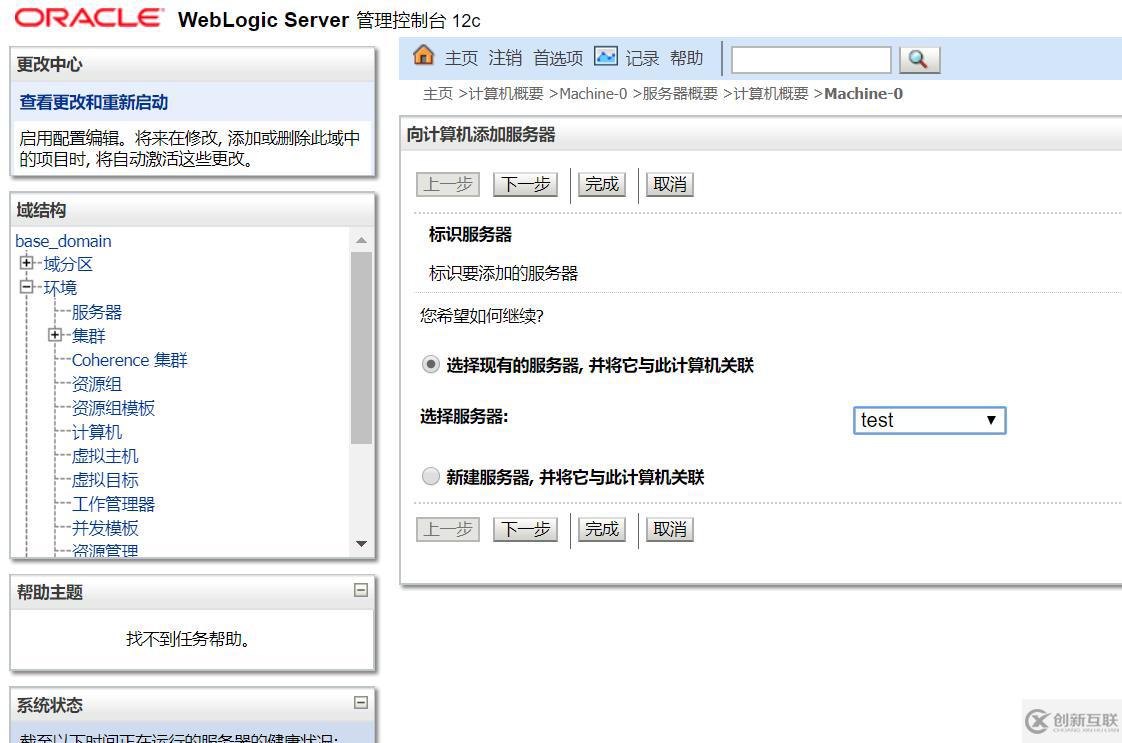Open 集群 in the domain tree
1122x743 pixels.
[x=89, y=336]
